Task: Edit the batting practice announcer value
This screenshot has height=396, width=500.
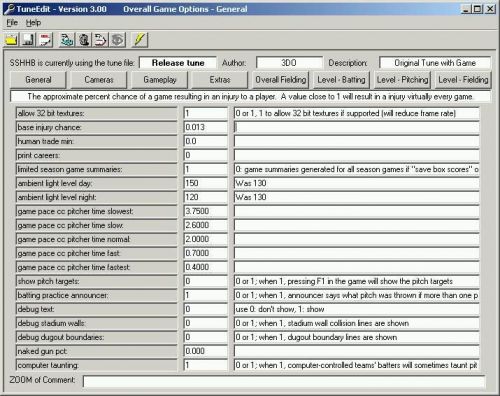Action: pos(205,295)
